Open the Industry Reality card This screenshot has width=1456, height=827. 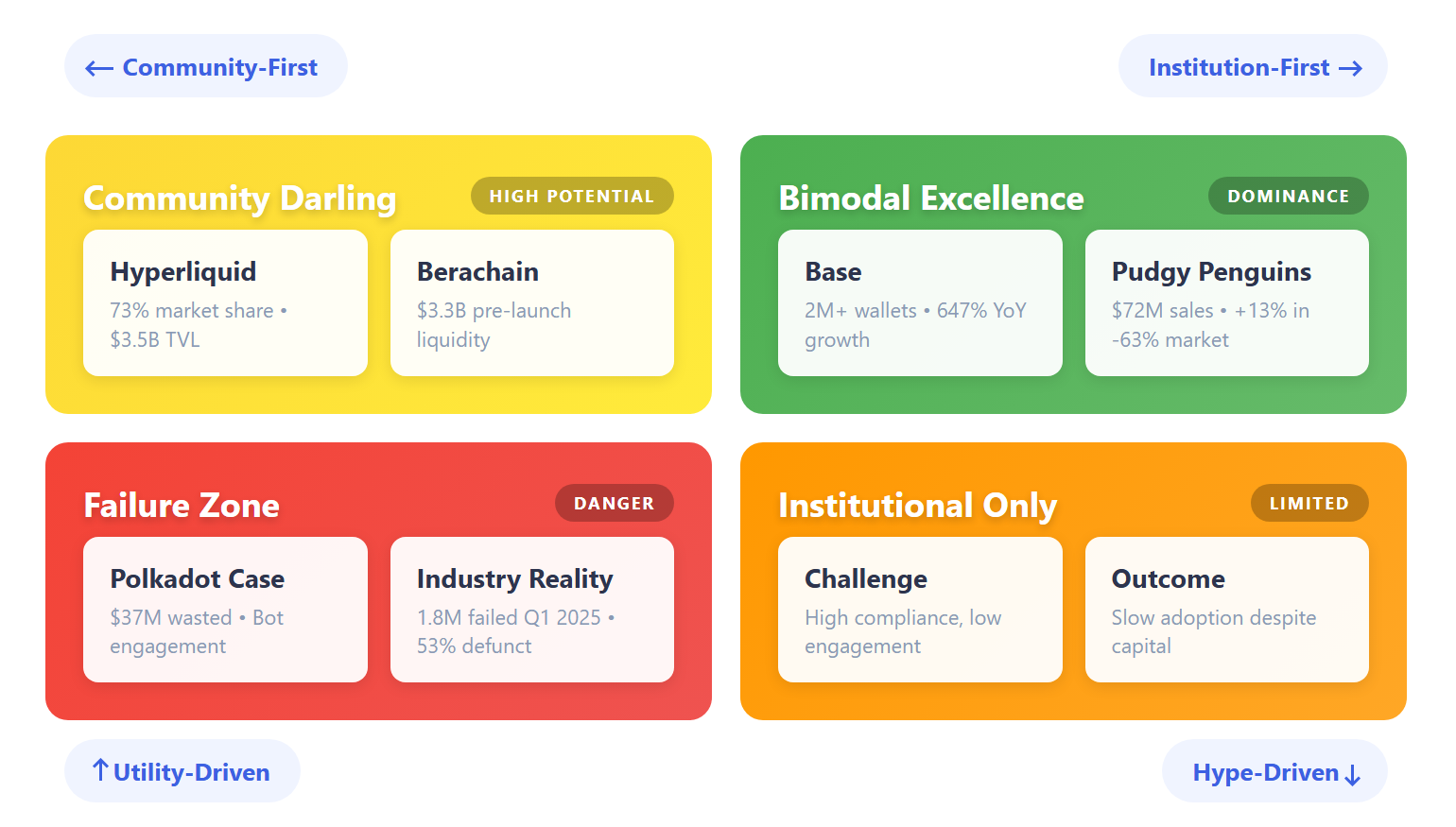(x=531, y=610)
